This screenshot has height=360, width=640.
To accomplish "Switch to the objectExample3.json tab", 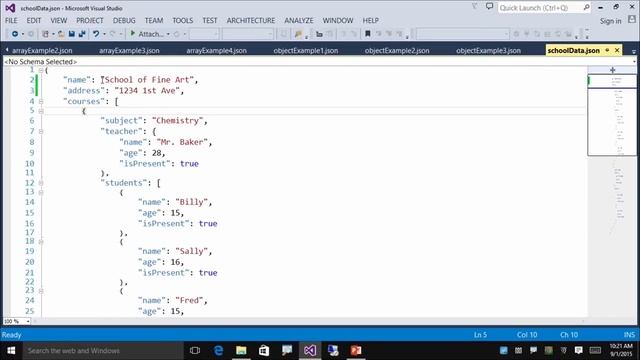I will tap(488, 51).
